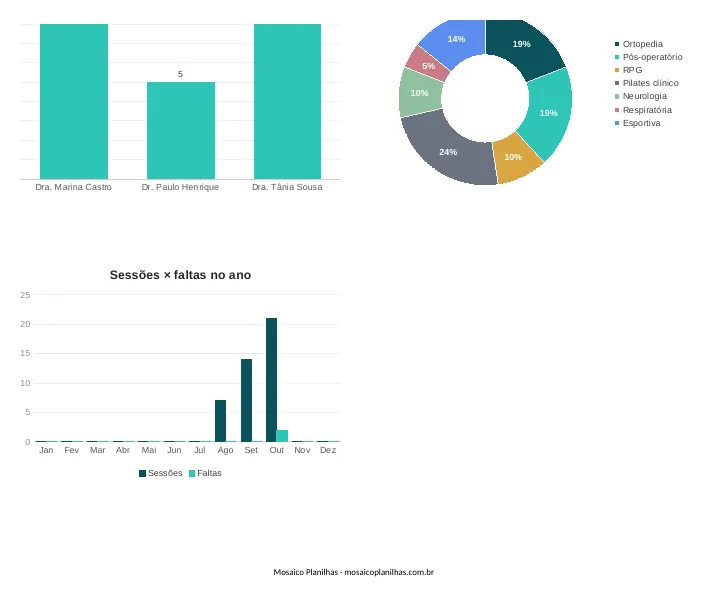This screenshot has width=703, height=597.
Task: Click the Dr. Paulo Henrique bar
Action: pyautogui.click(x=181, y=130)
